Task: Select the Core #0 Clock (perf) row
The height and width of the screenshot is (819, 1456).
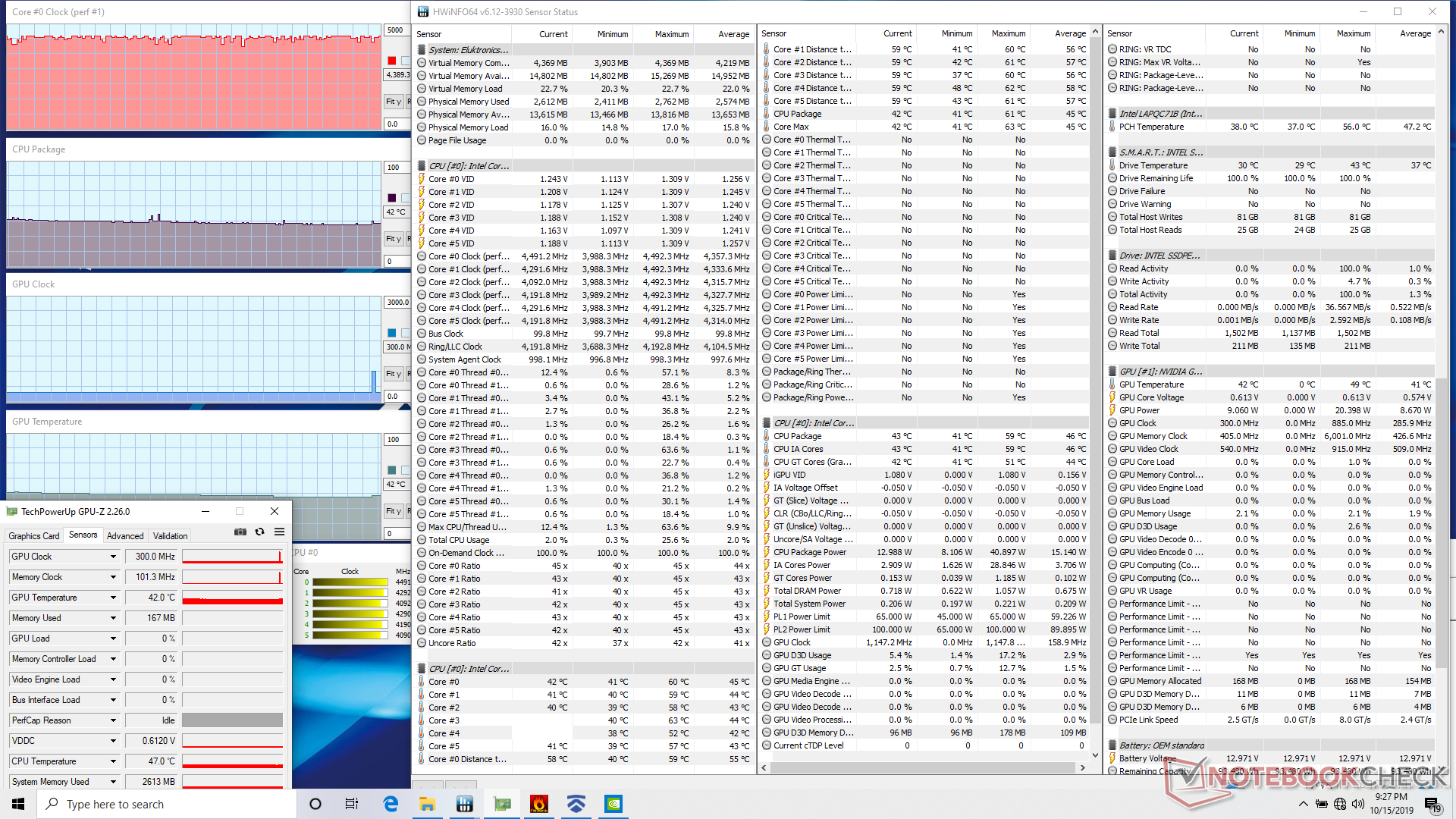Action: pyautogui.click(x=584, y=256)
